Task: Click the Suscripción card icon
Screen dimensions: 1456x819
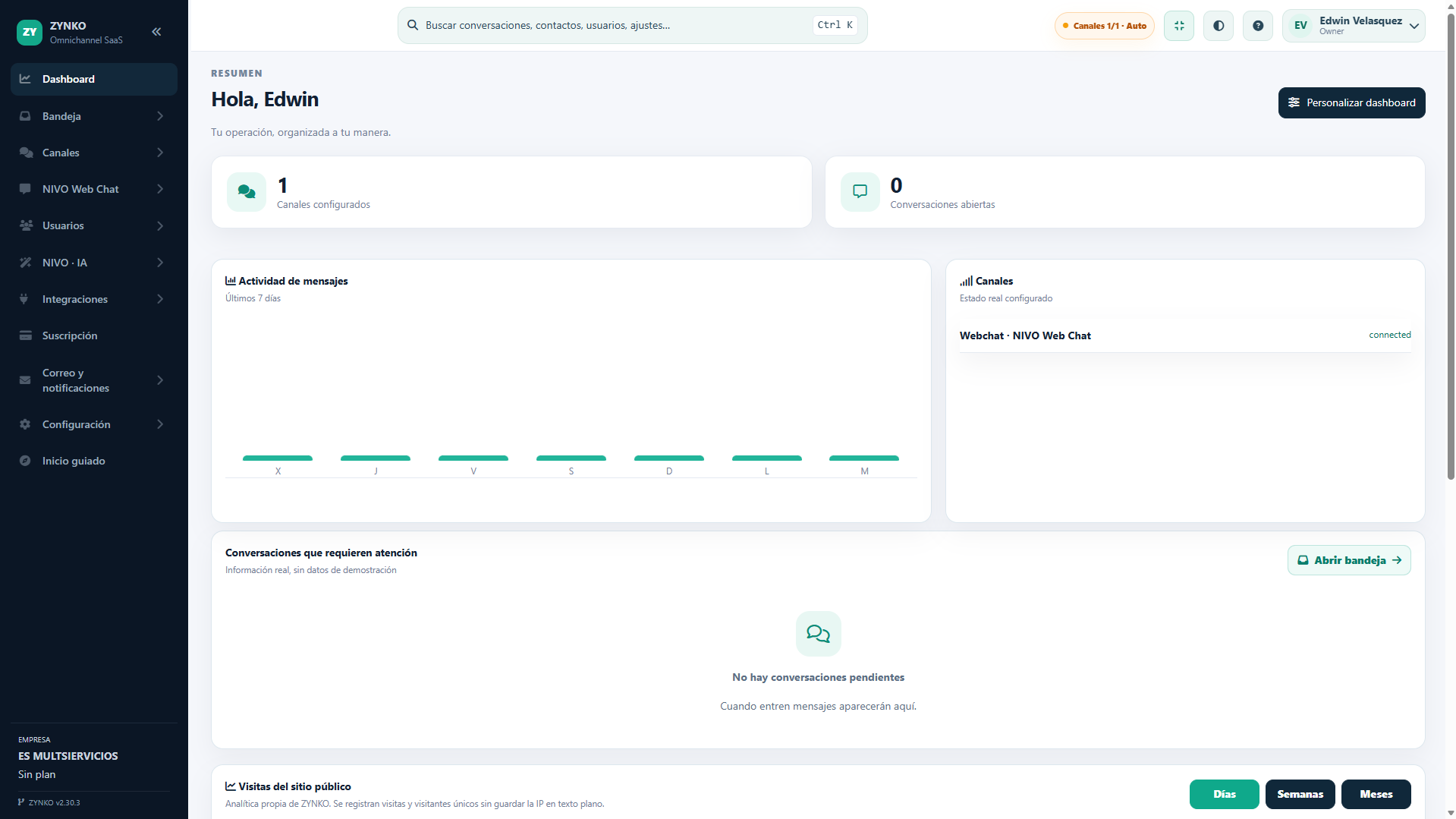Action: 25,335
